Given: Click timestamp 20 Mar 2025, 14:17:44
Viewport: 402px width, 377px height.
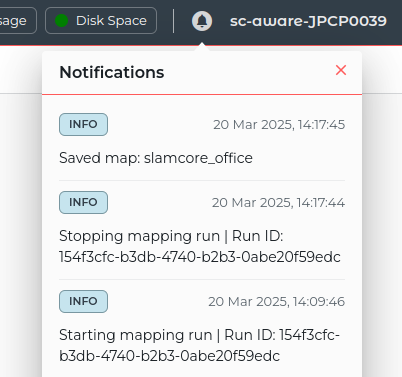Looking at the screenshot, I should point(278,203).
